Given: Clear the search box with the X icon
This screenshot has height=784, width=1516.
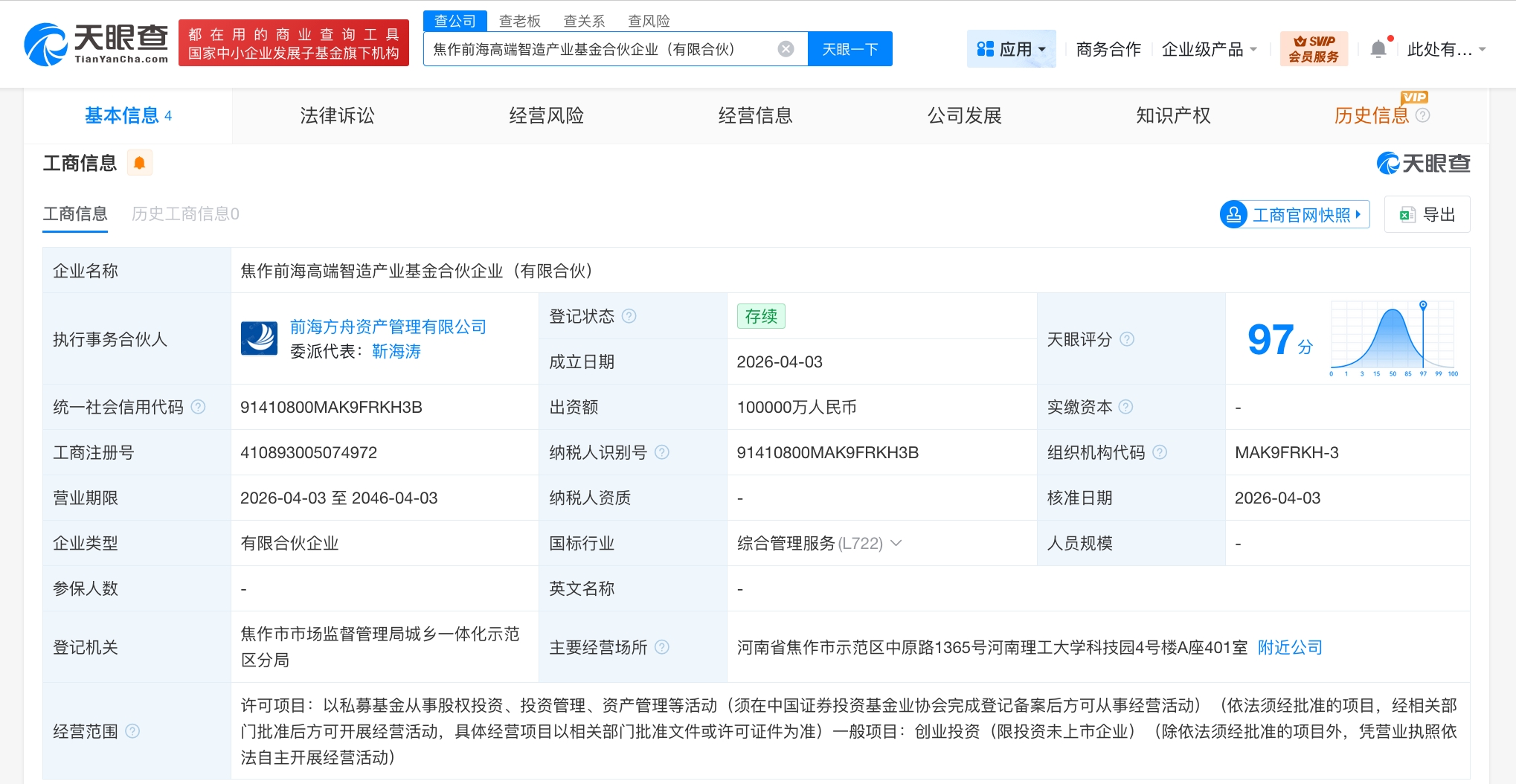Looking at the screenshot, I should [x=785, y=48].
